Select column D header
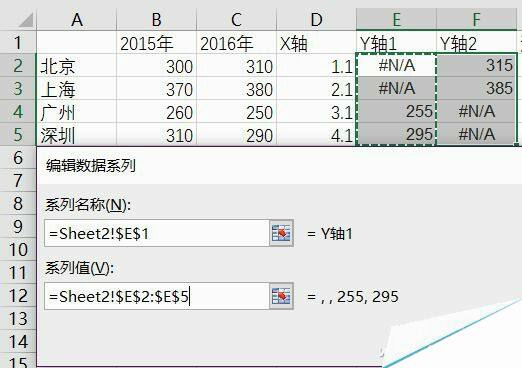Viewport: 522px width, 368px height. (316, 19)
